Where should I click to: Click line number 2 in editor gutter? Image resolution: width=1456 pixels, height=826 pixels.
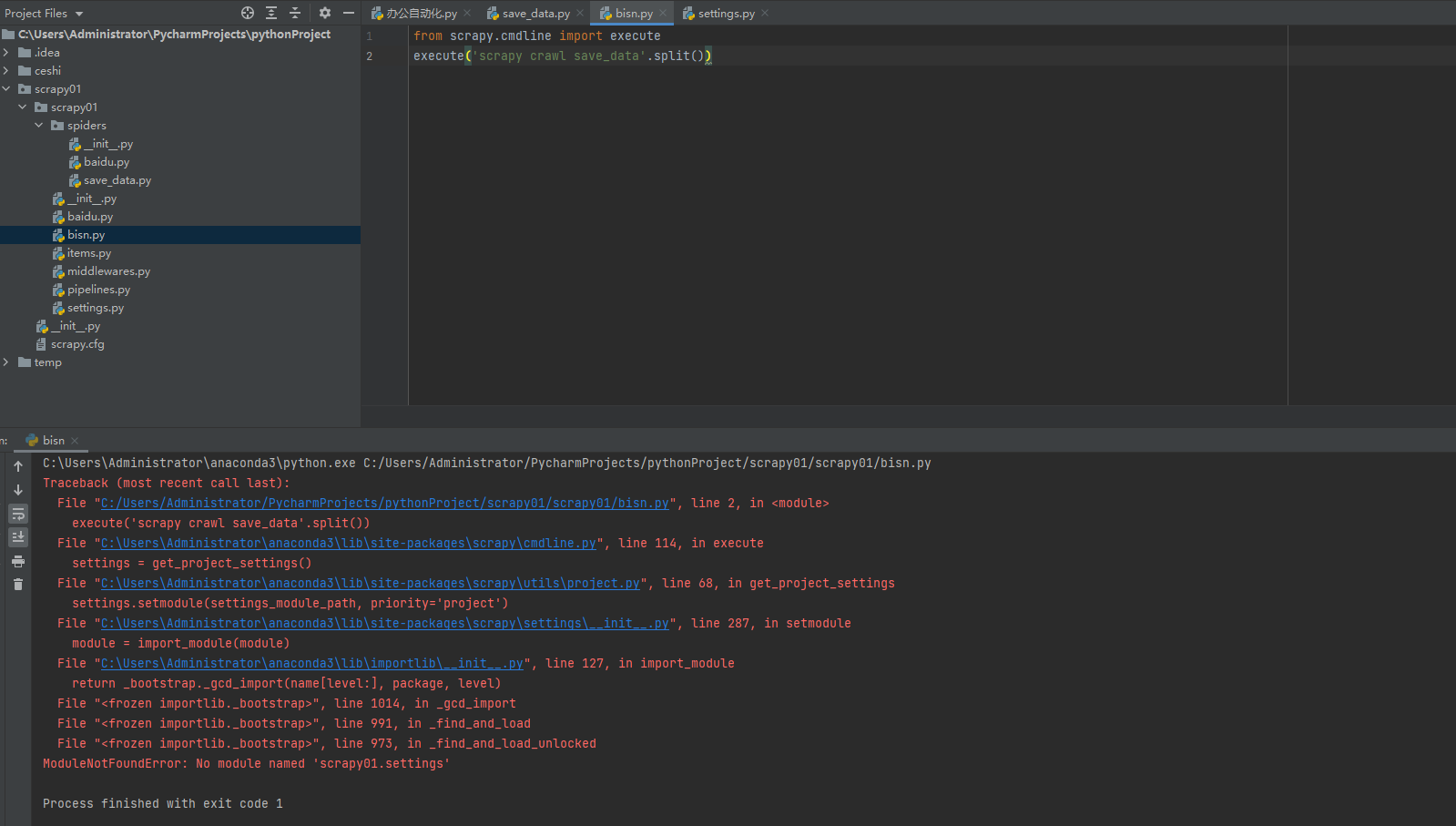point(370,56)
